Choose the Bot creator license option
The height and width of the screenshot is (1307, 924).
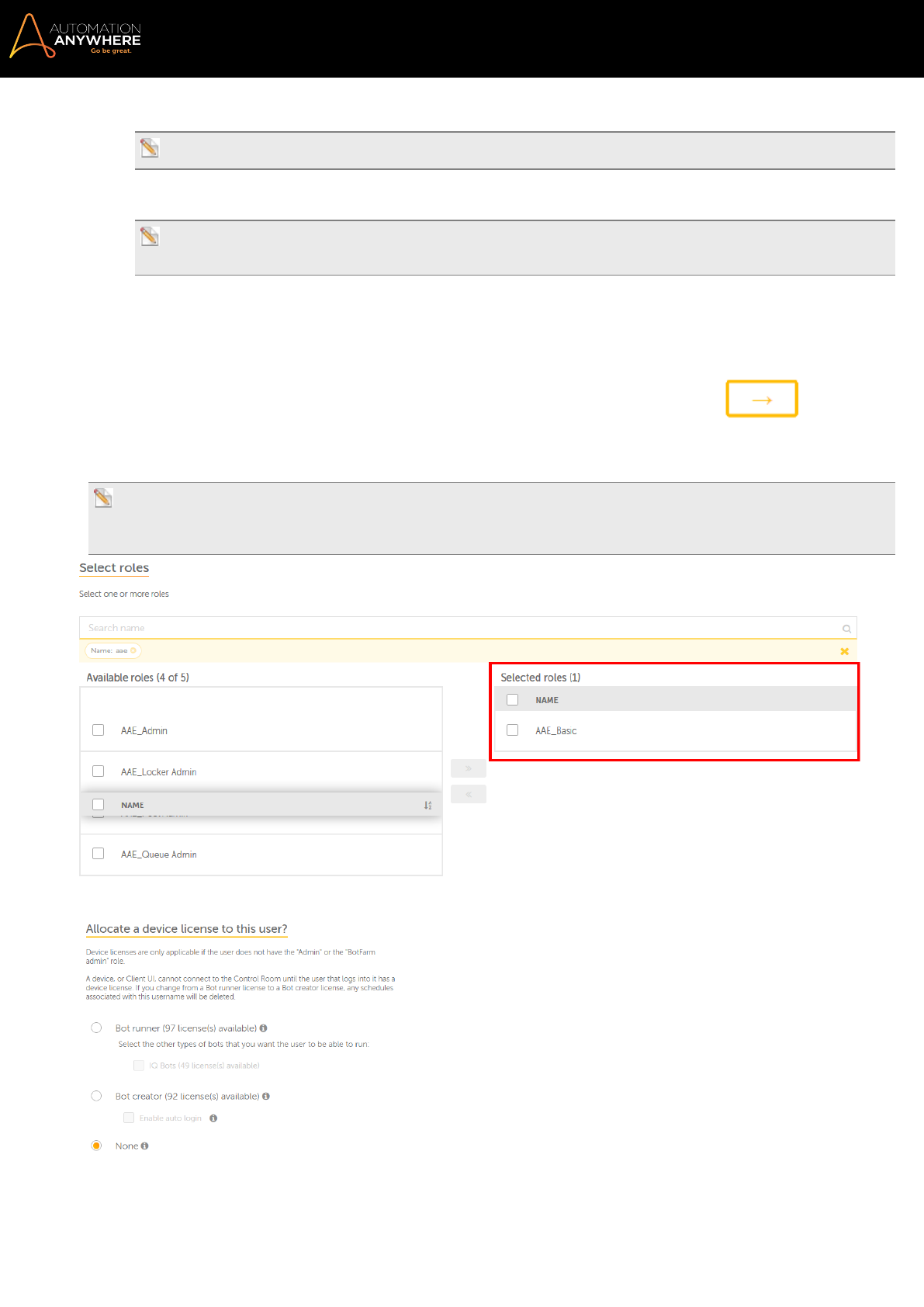pos(96,1097)
